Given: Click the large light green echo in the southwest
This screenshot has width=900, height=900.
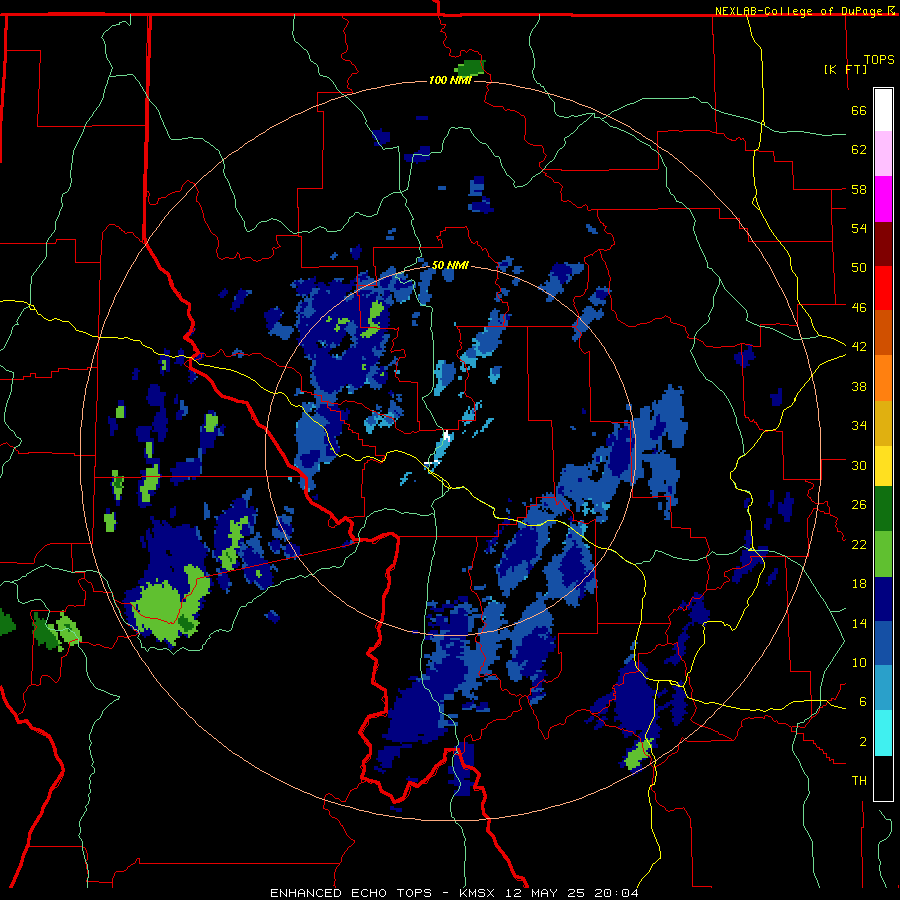Looking at the screenshot, I should pyautogui.click(x=164, y=607).
